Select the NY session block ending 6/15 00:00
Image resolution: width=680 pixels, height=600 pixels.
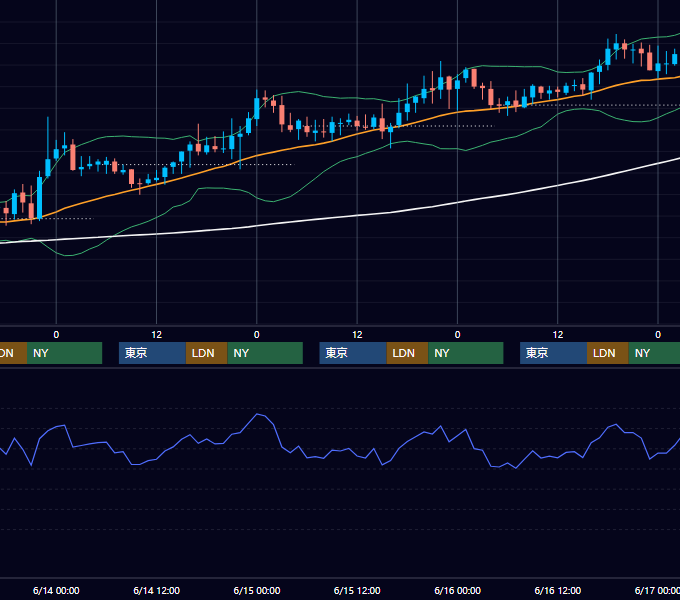tap(265, 353)
